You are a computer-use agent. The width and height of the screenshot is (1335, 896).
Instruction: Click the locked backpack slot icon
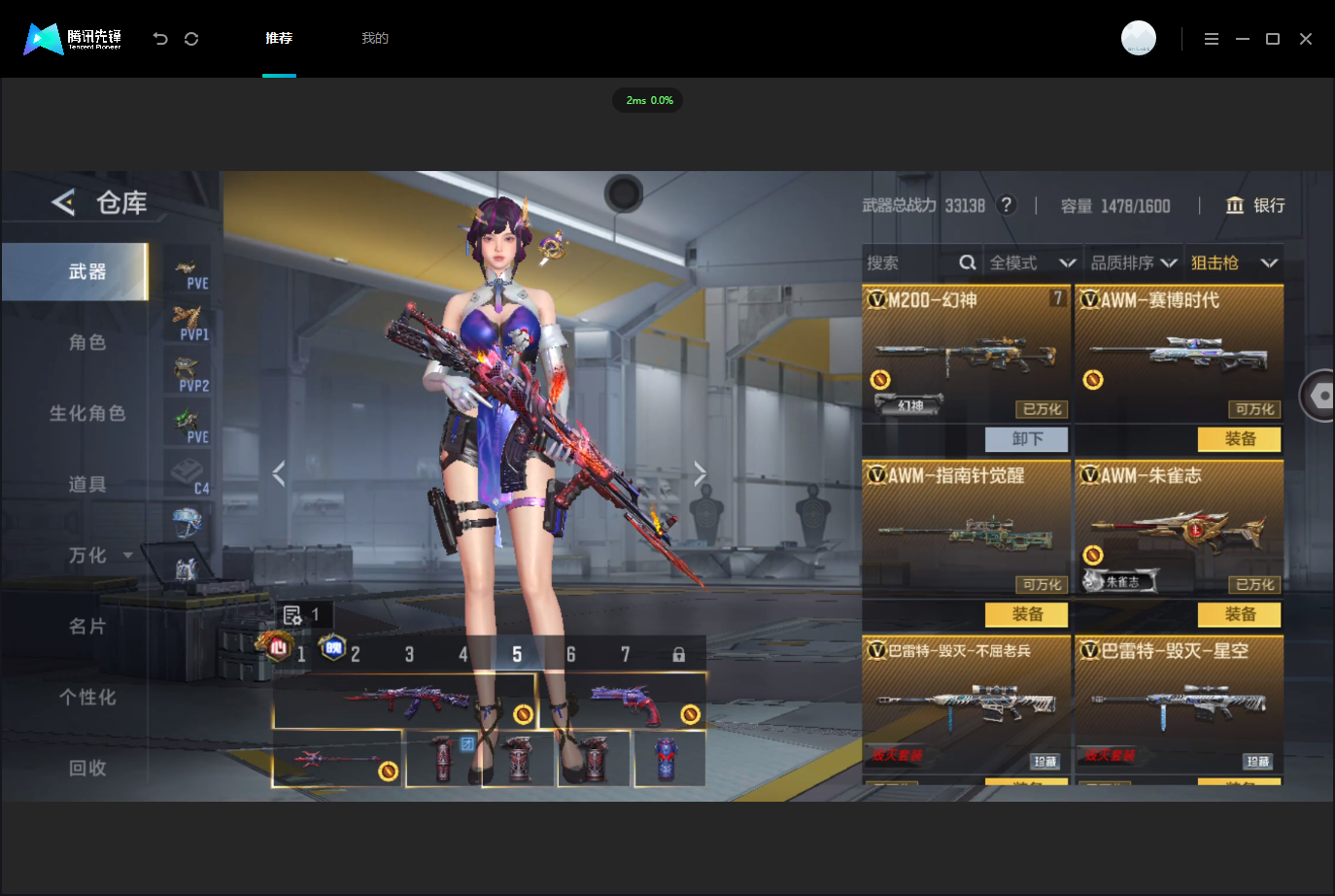[x=678, y=655]
